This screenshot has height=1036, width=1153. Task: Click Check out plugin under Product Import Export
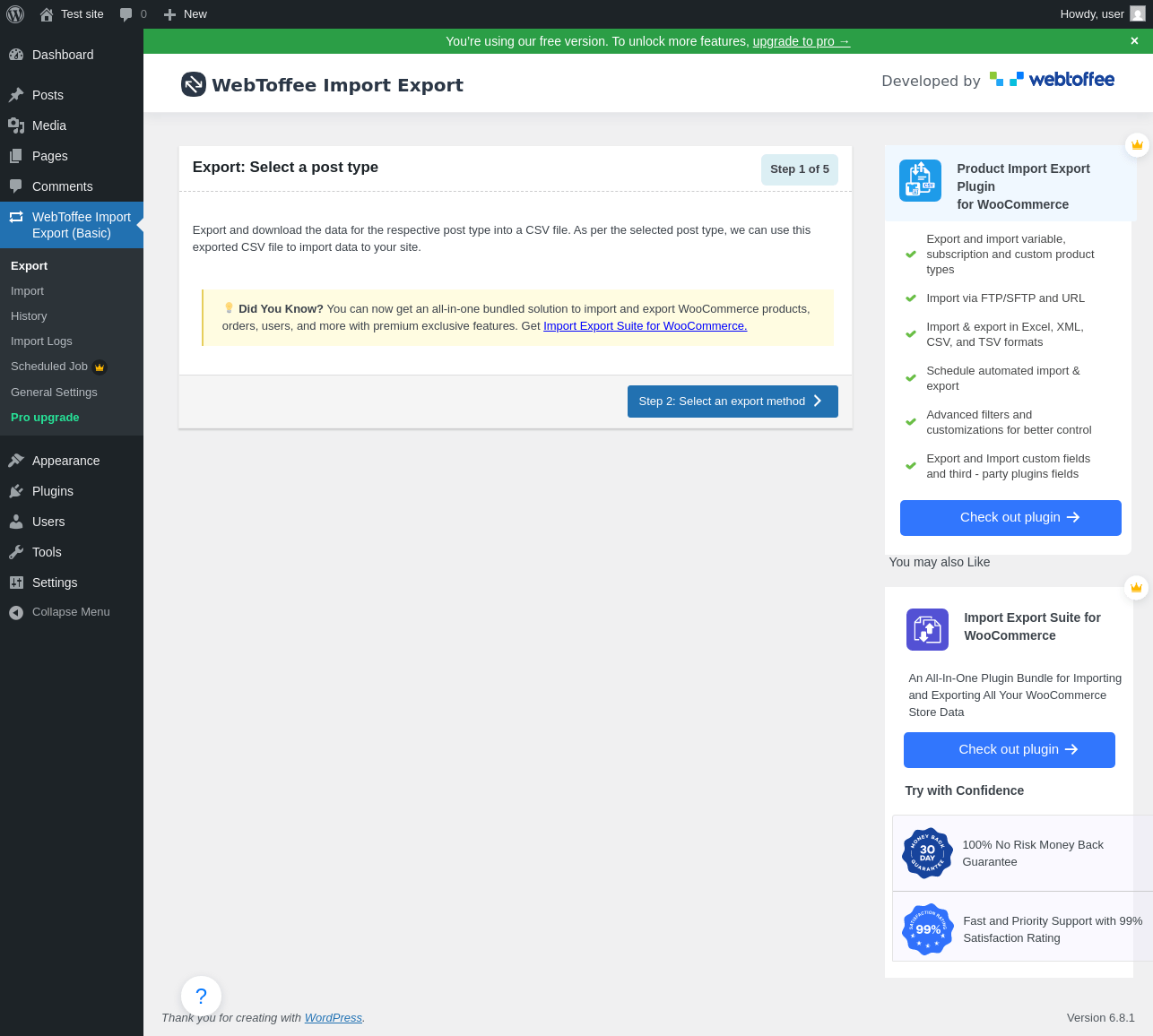(x=1010, y=518)
